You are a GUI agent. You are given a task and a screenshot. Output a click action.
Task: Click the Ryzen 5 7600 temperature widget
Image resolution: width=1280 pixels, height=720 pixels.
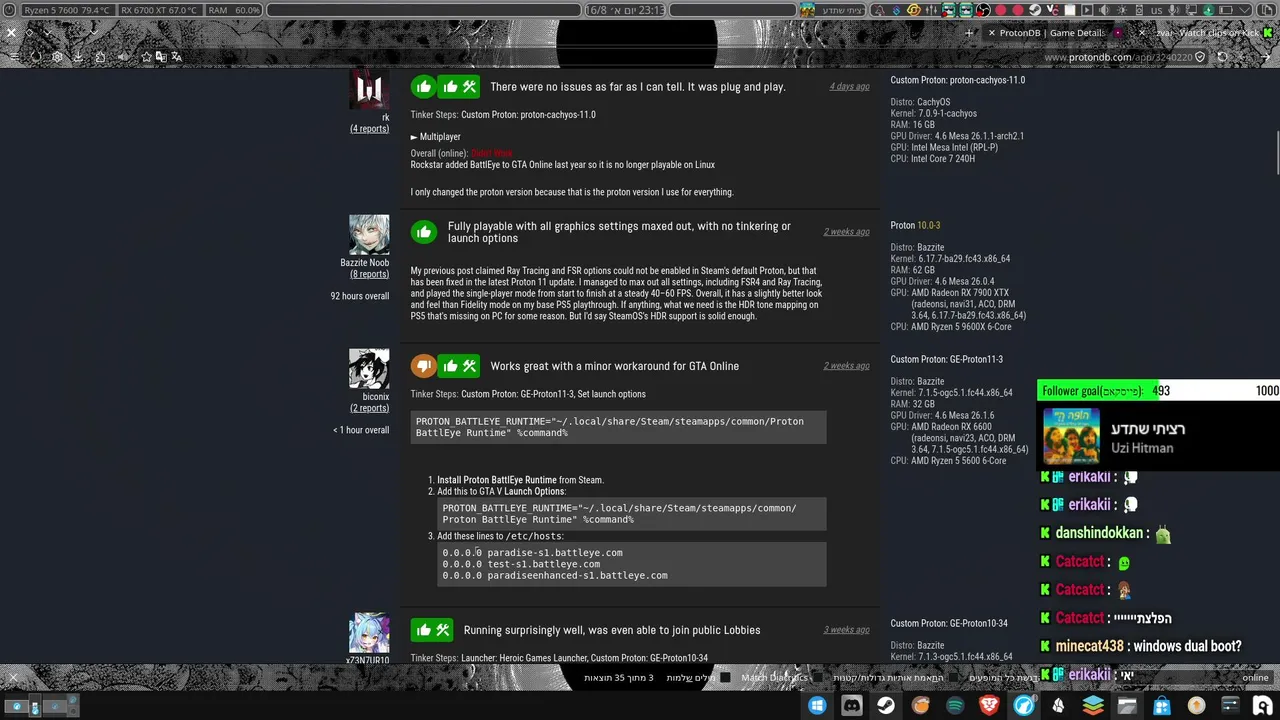(67, 10)
